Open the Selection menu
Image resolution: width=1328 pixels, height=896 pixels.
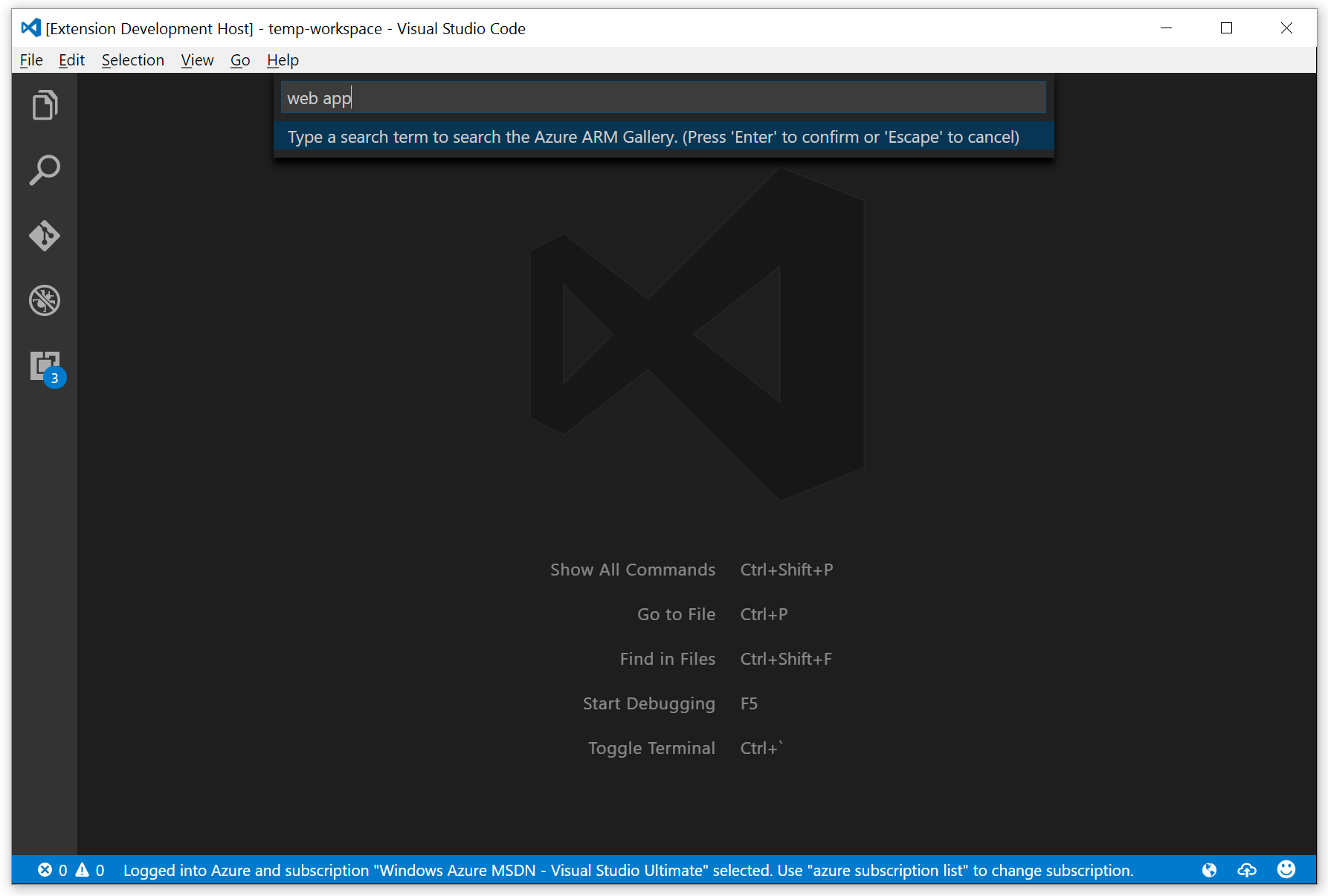(x=133, y=60)
